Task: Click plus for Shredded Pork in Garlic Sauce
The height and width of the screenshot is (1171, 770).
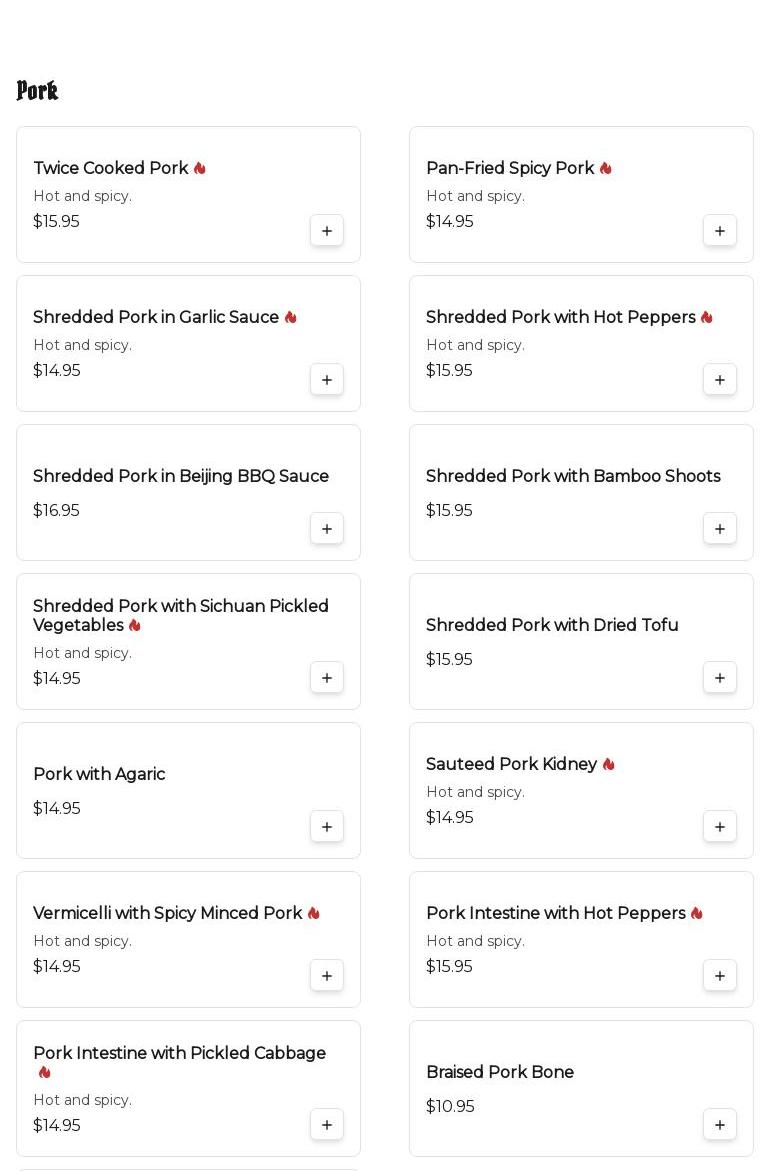Action: [327, 380]
